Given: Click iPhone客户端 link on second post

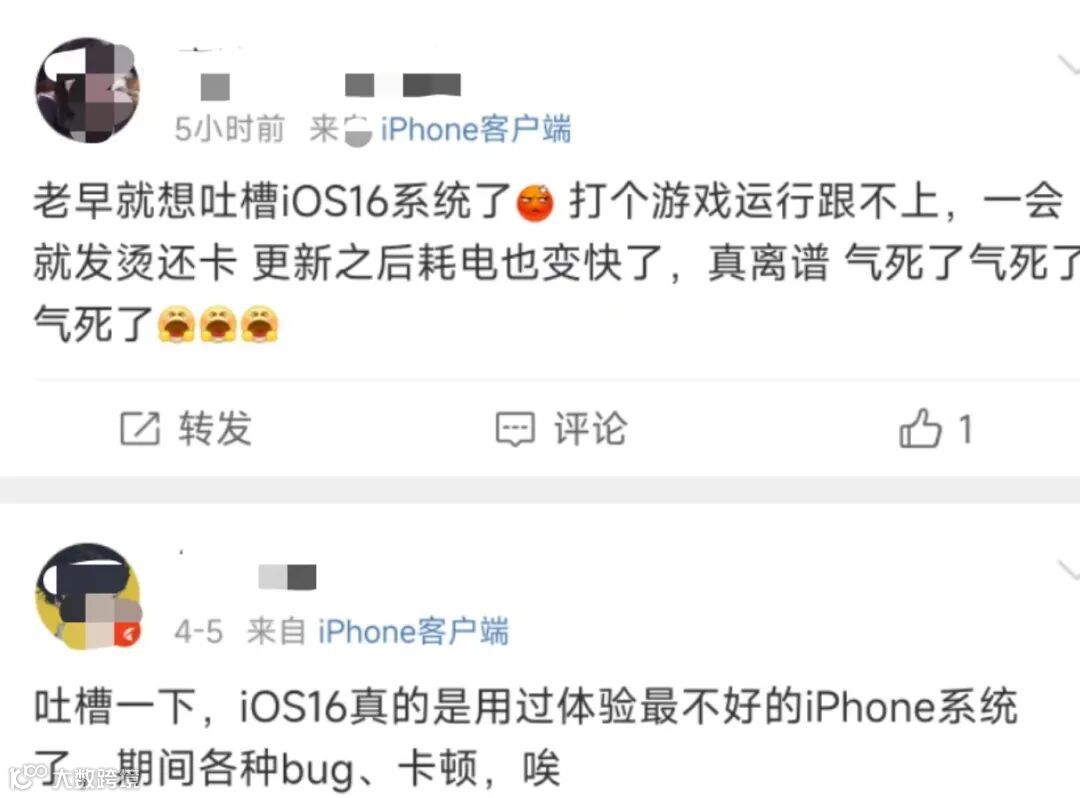Looking at the screenshot, I should point(413,631).
